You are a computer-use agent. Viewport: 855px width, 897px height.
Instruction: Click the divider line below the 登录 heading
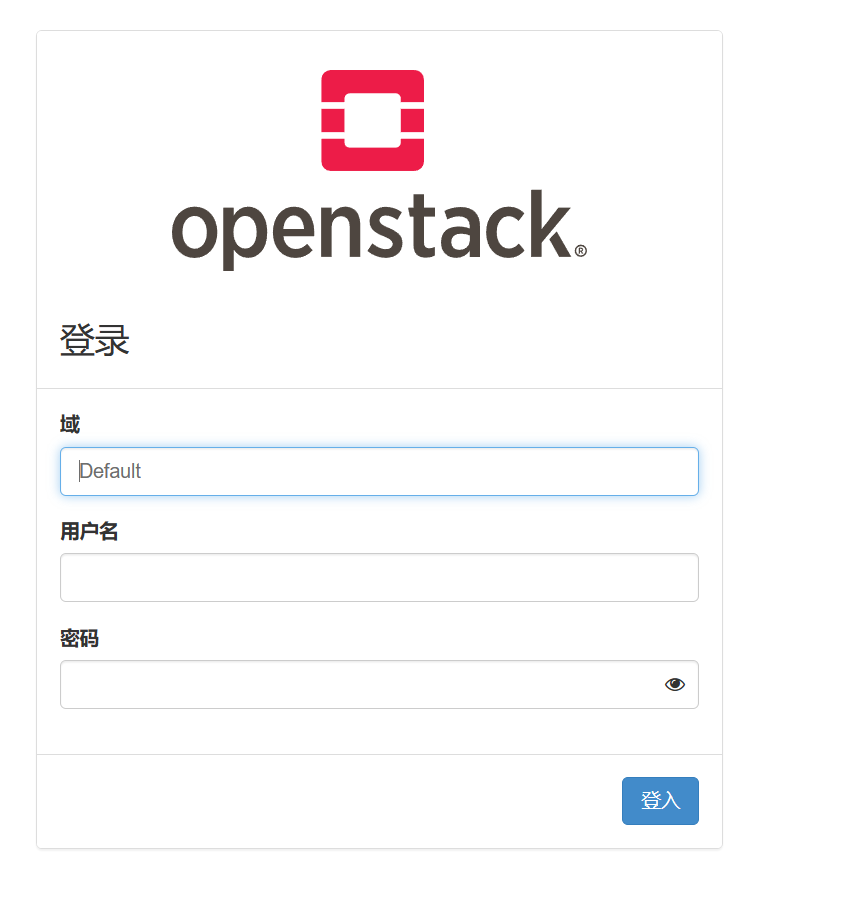coord(379,388)
